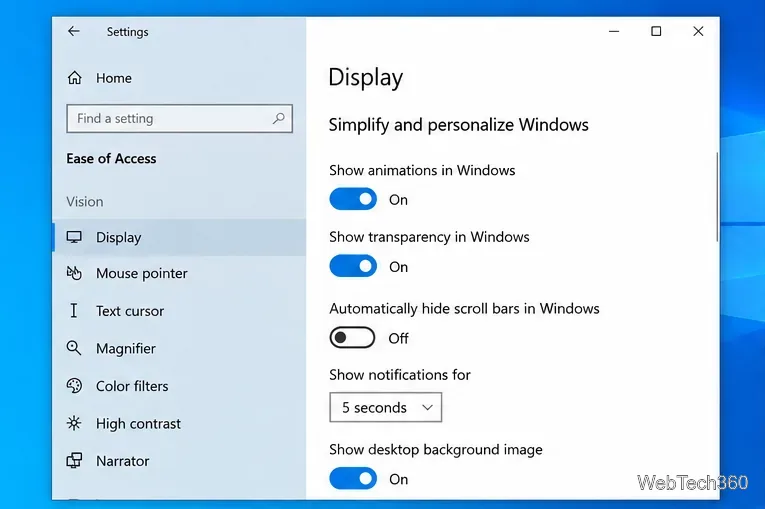Open the Home menu label
The height and width of the screenshot is (509, 765).
[114, 78]
